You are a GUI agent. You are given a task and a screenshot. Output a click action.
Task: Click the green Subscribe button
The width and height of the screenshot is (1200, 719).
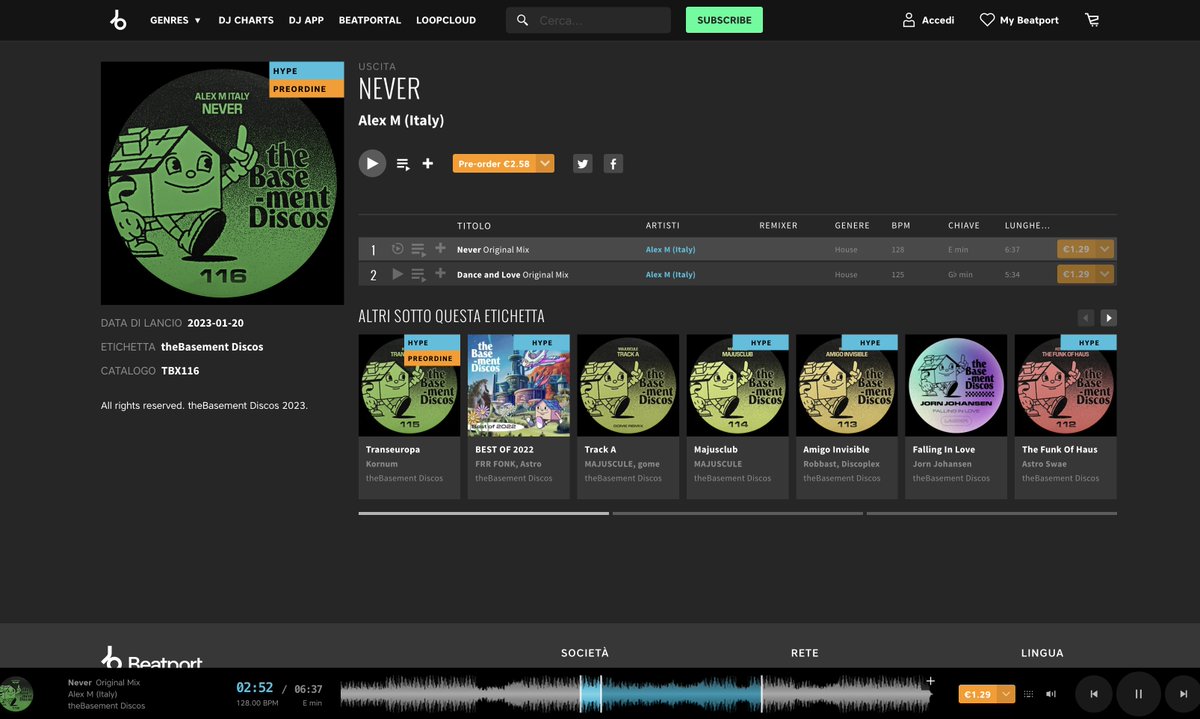coord(724,20)
